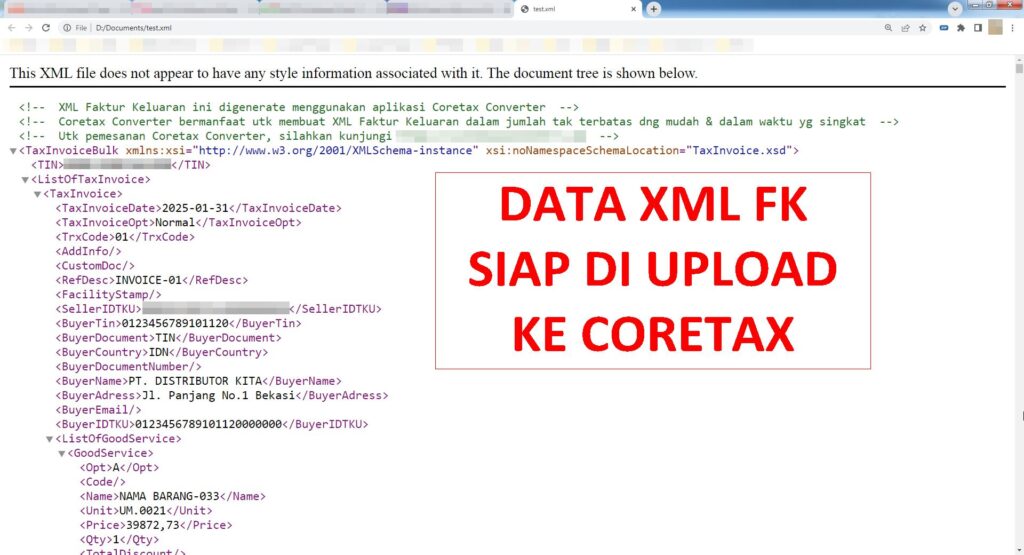Collapse the ListOfGoodService node
The height and width of the screenshot is (555, 1024).
point(49,439)
